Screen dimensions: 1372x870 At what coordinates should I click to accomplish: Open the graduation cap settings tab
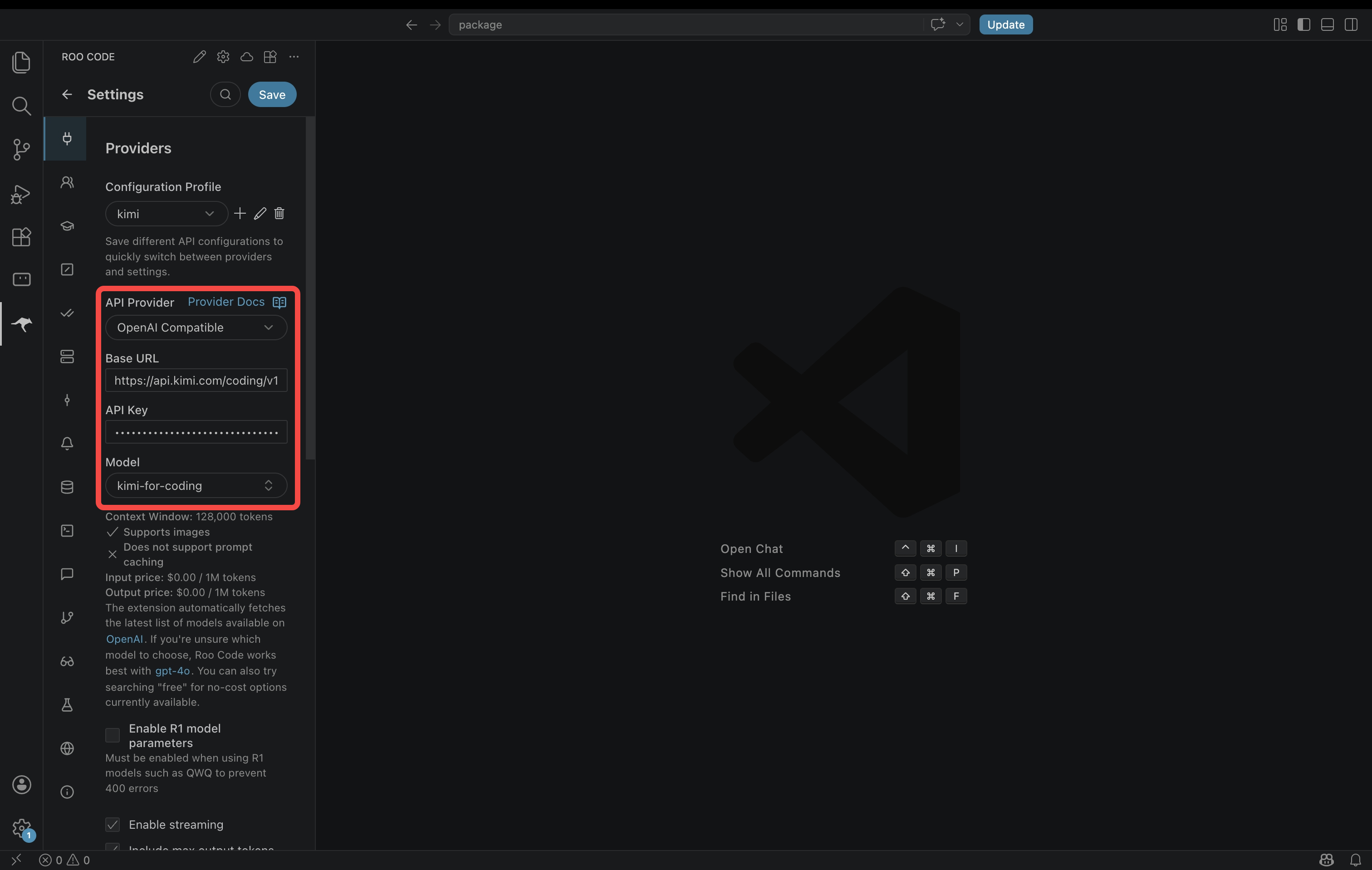point(67,225)
